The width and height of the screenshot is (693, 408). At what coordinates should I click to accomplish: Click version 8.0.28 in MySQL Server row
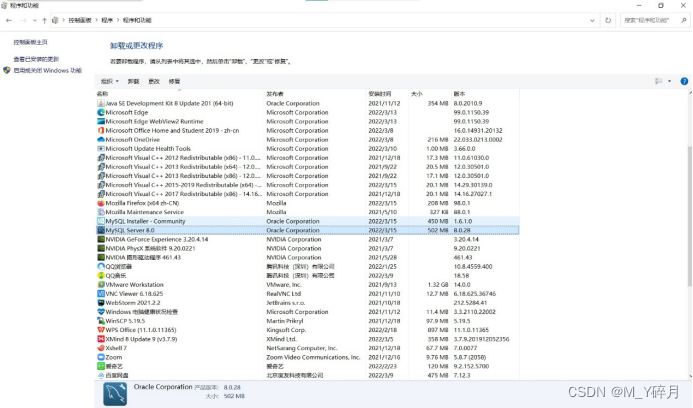[462, 230]
